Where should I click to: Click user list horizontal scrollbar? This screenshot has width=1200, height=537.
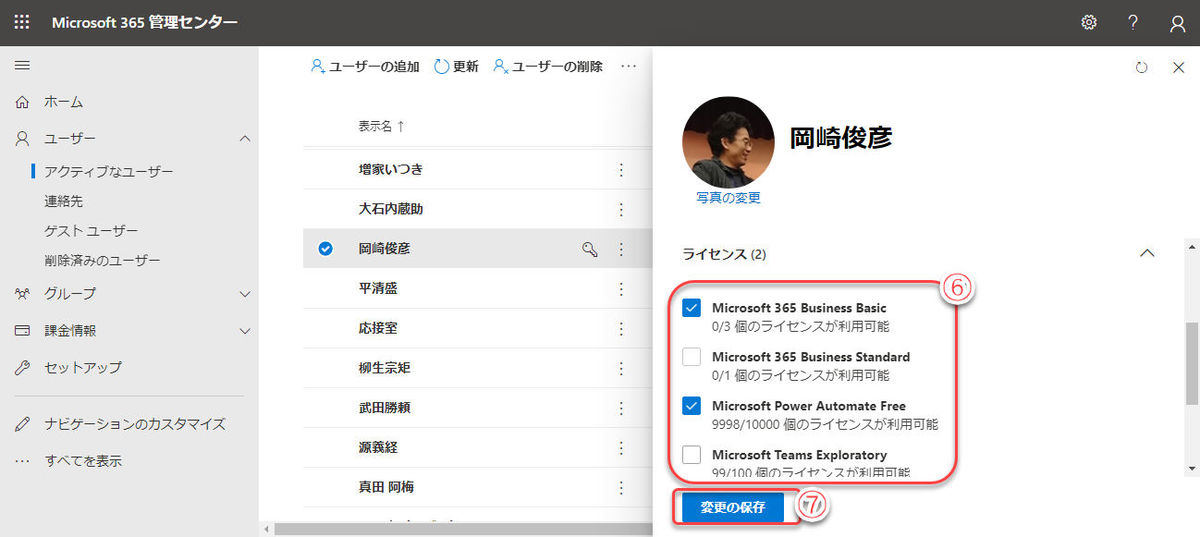coord(462,529)
